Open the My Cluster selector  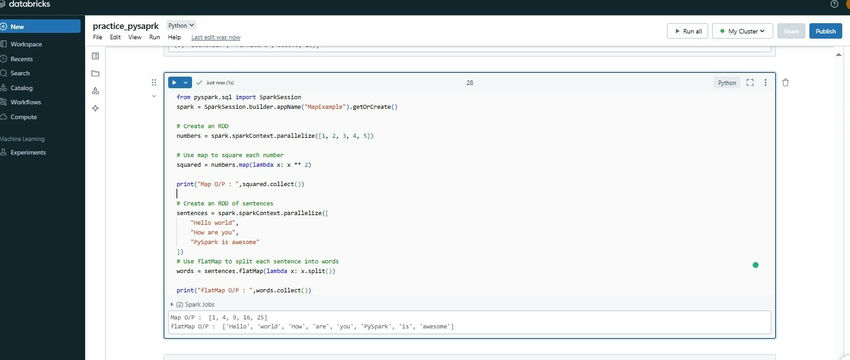[742, 31]
